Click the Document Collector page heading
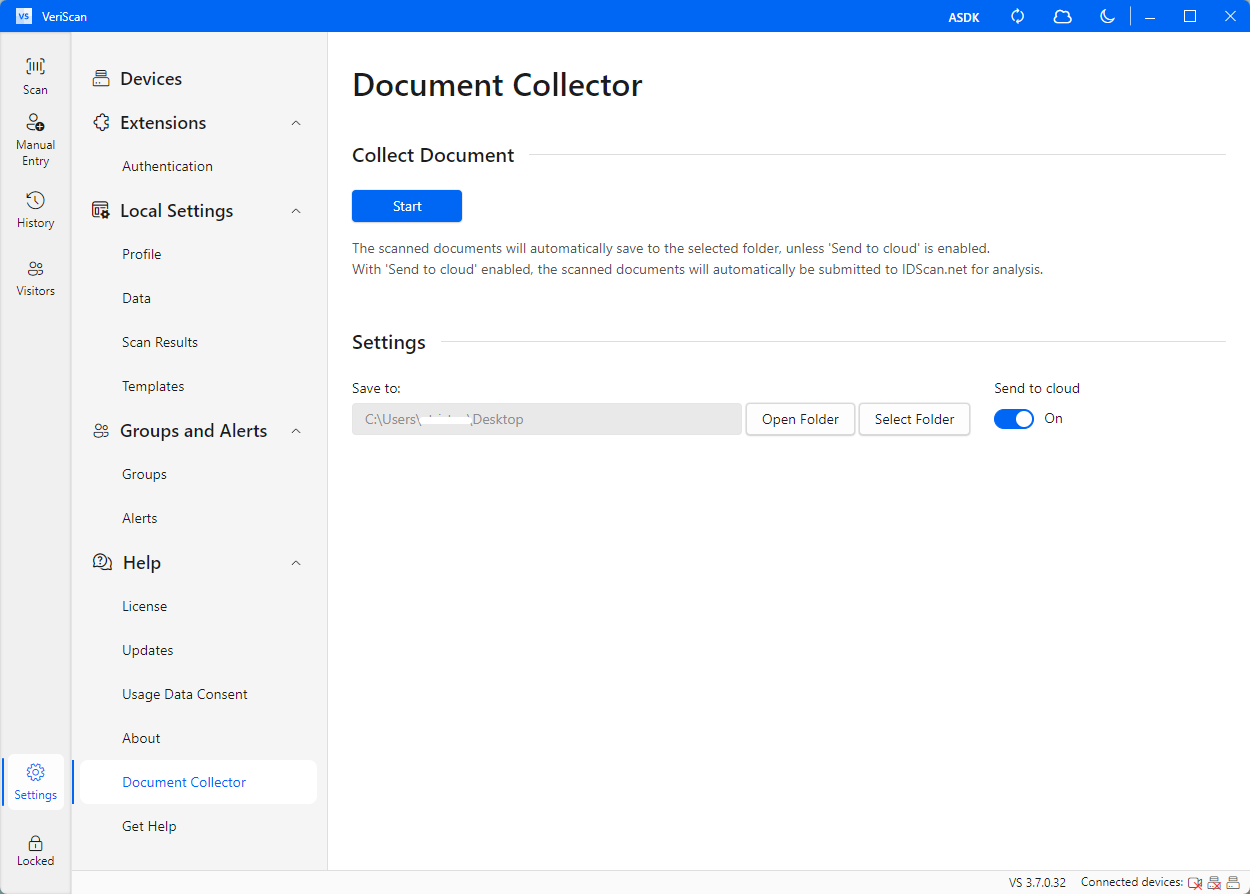The width and height of the screenshot is (1250, 894). [x=497, y=85]
